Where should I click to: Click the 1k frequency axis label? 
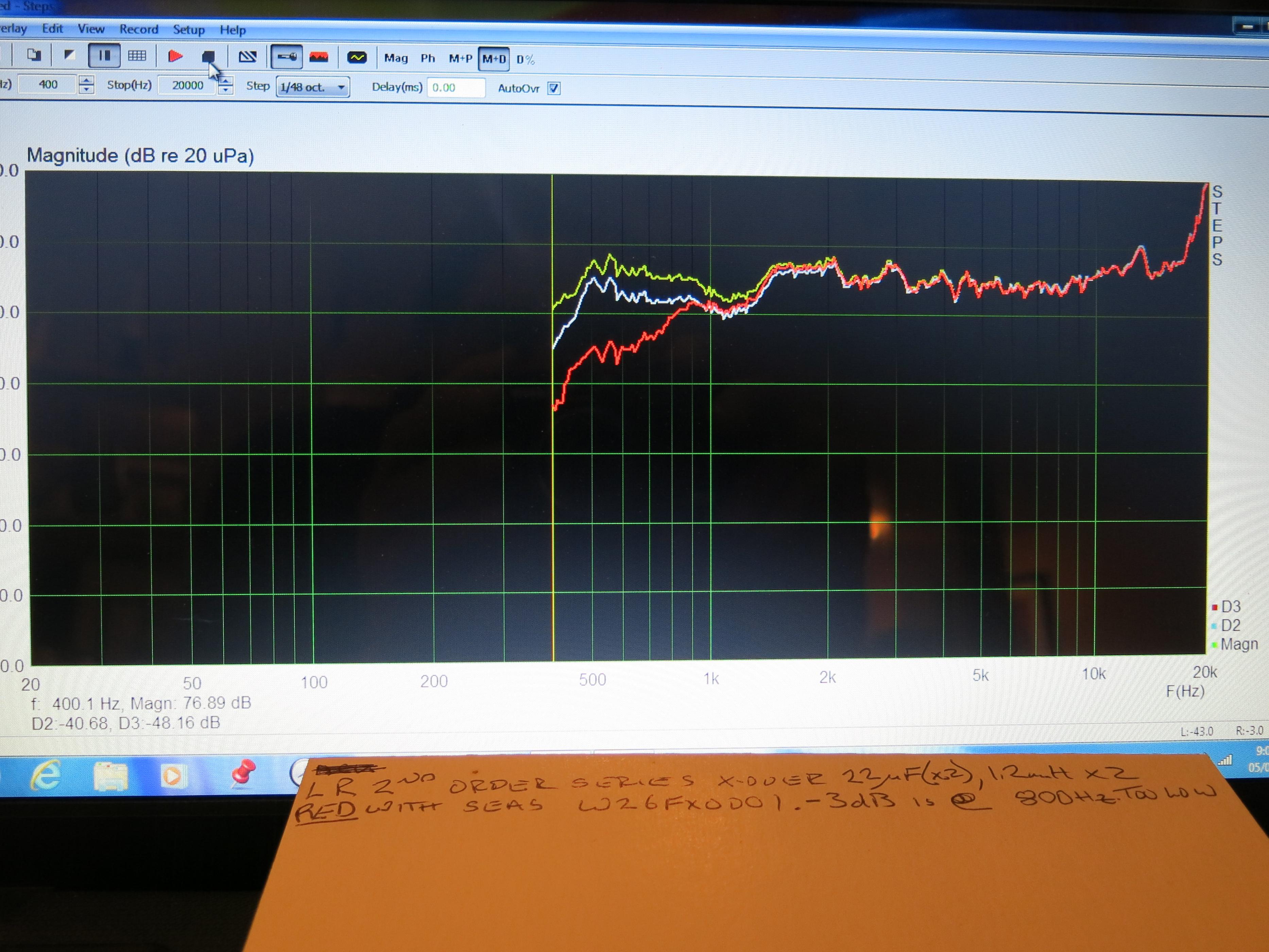point(711,679)
